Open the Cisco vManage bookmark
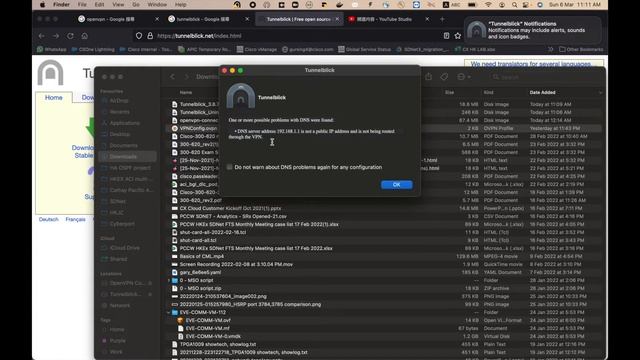Image resolution: width=640 pixels, height=360 pixels. pos(257,49)
